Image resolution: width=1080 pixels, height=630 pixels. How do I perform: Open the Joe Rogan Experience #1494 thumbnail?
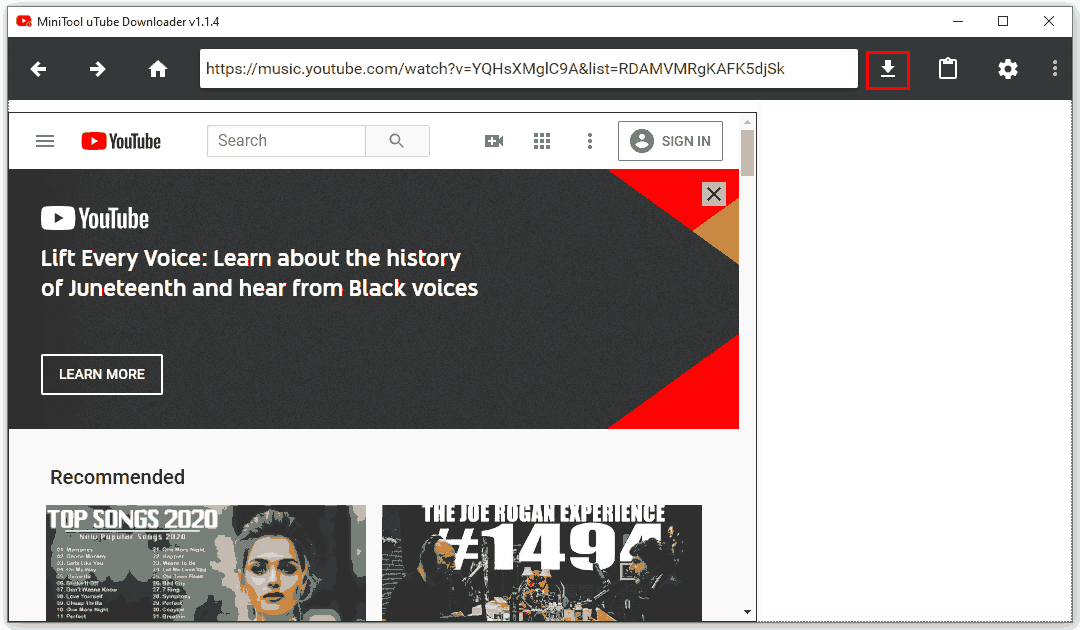pyautogui.click(x=542, y=563)
